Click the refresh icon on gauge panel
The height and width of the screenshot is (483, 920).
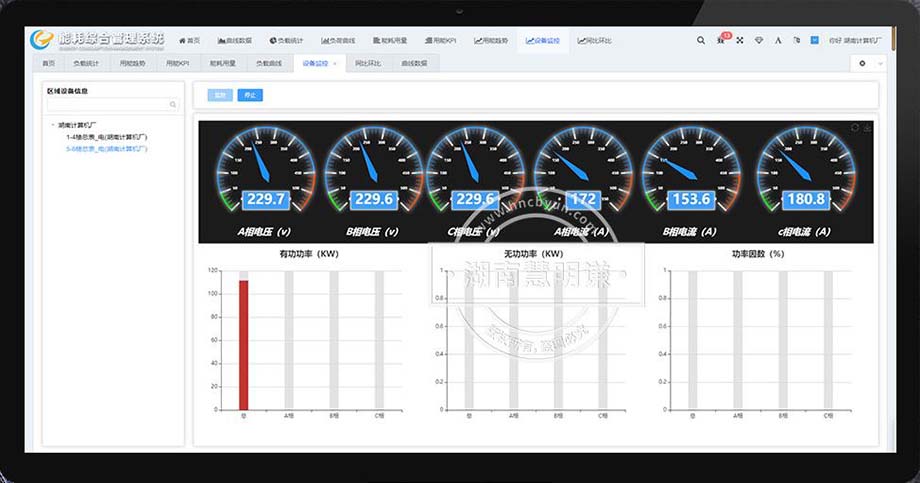tap(855, 127)
